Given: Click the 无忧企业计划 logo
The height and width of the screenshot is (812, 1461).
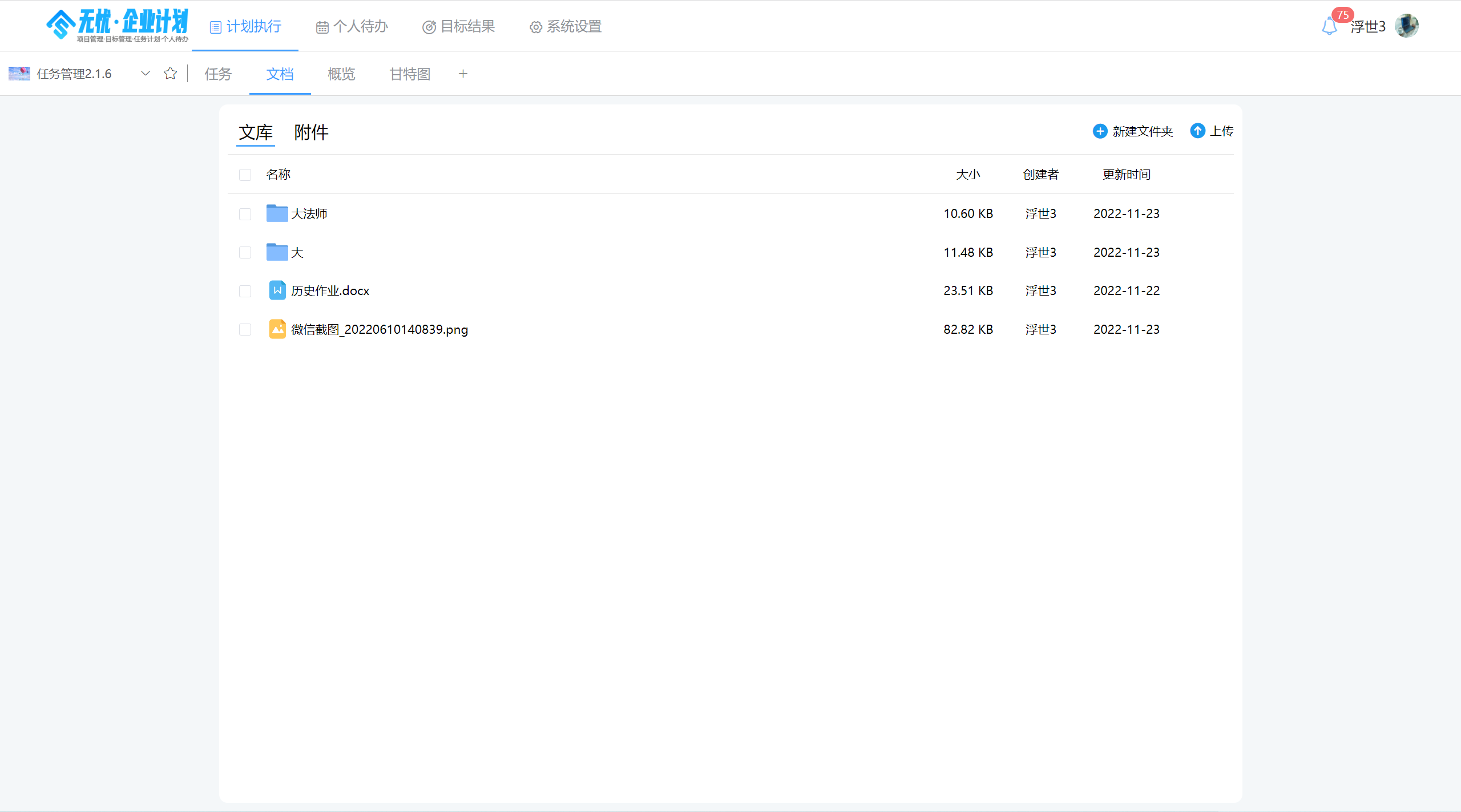Looking at the screenshot, I should click(118, 26).
